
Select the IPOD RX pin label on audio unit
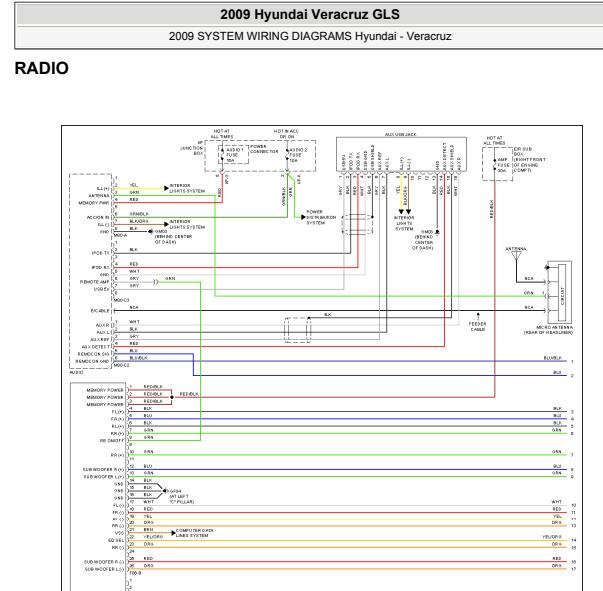100,267
